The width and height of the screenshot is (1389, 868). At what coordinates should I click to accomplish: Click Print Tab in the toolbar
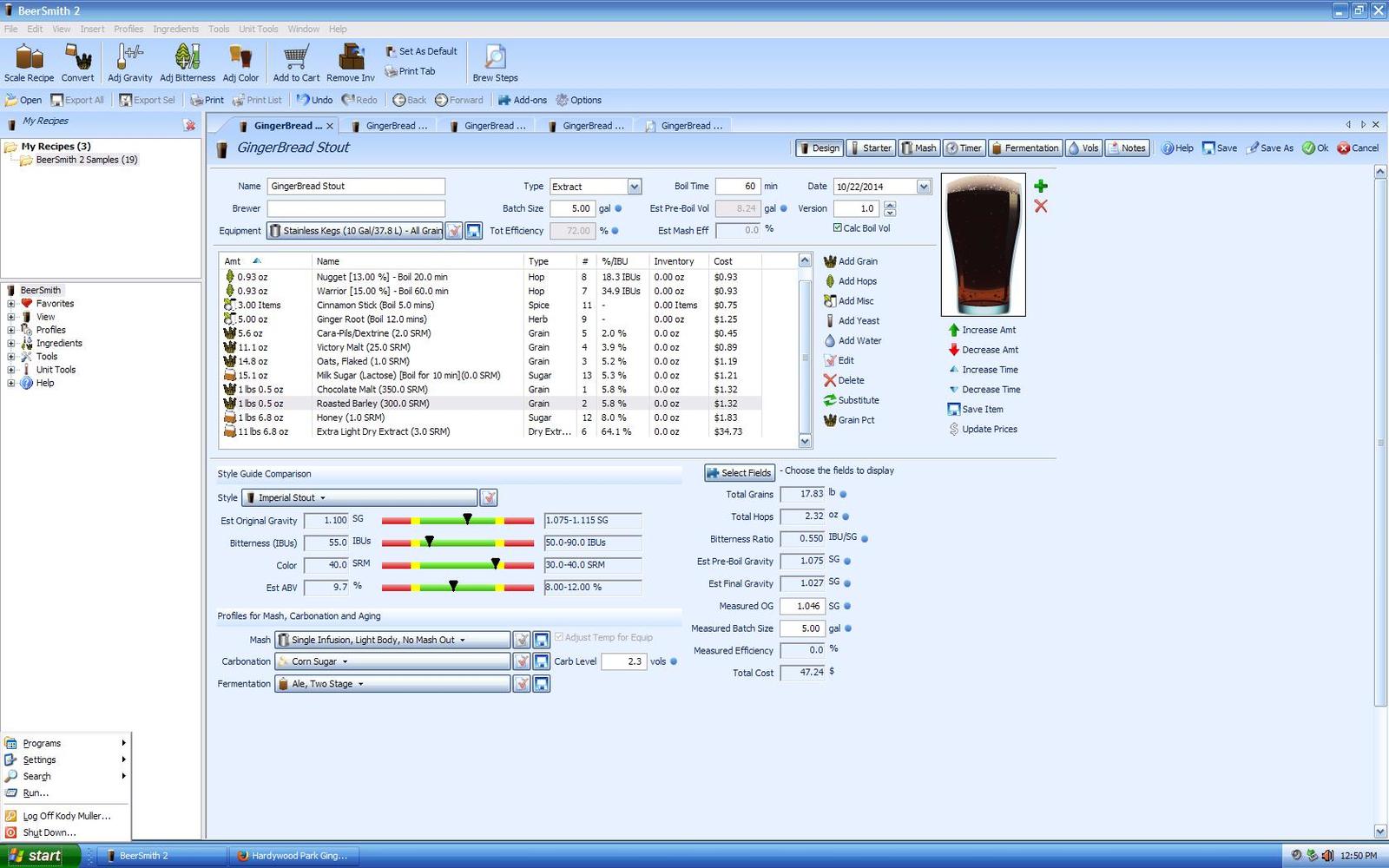[410, 71]
